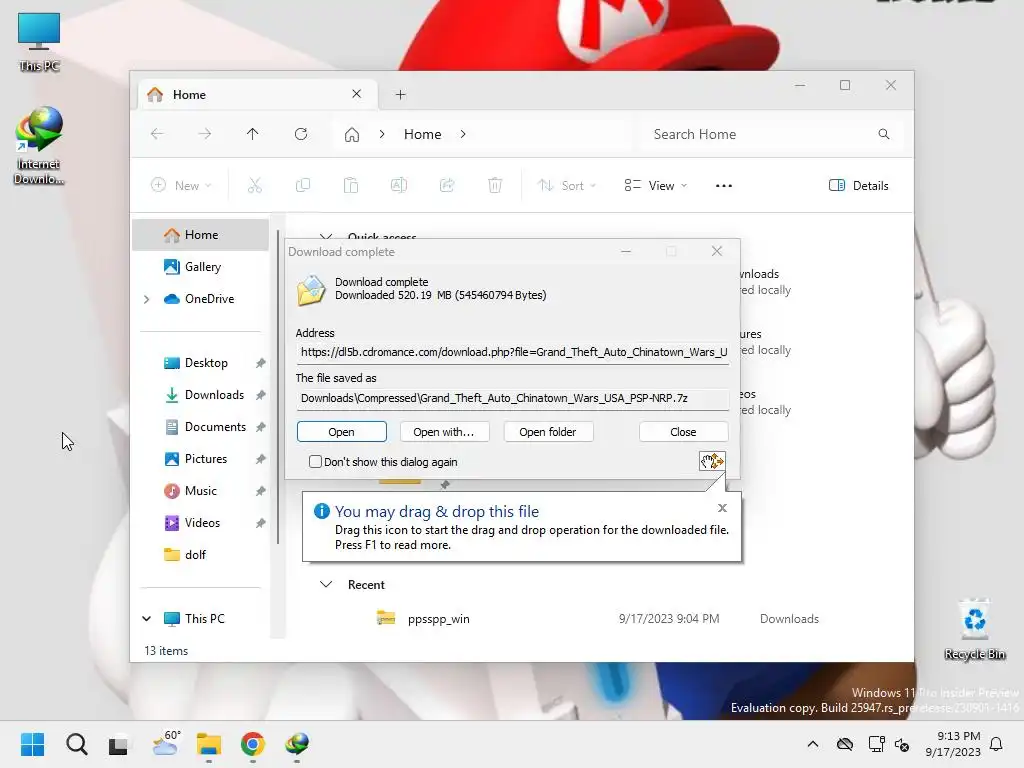The image size is (1024, 768).
Task: Open Documents in the sidebar
Action: (215, 427)
